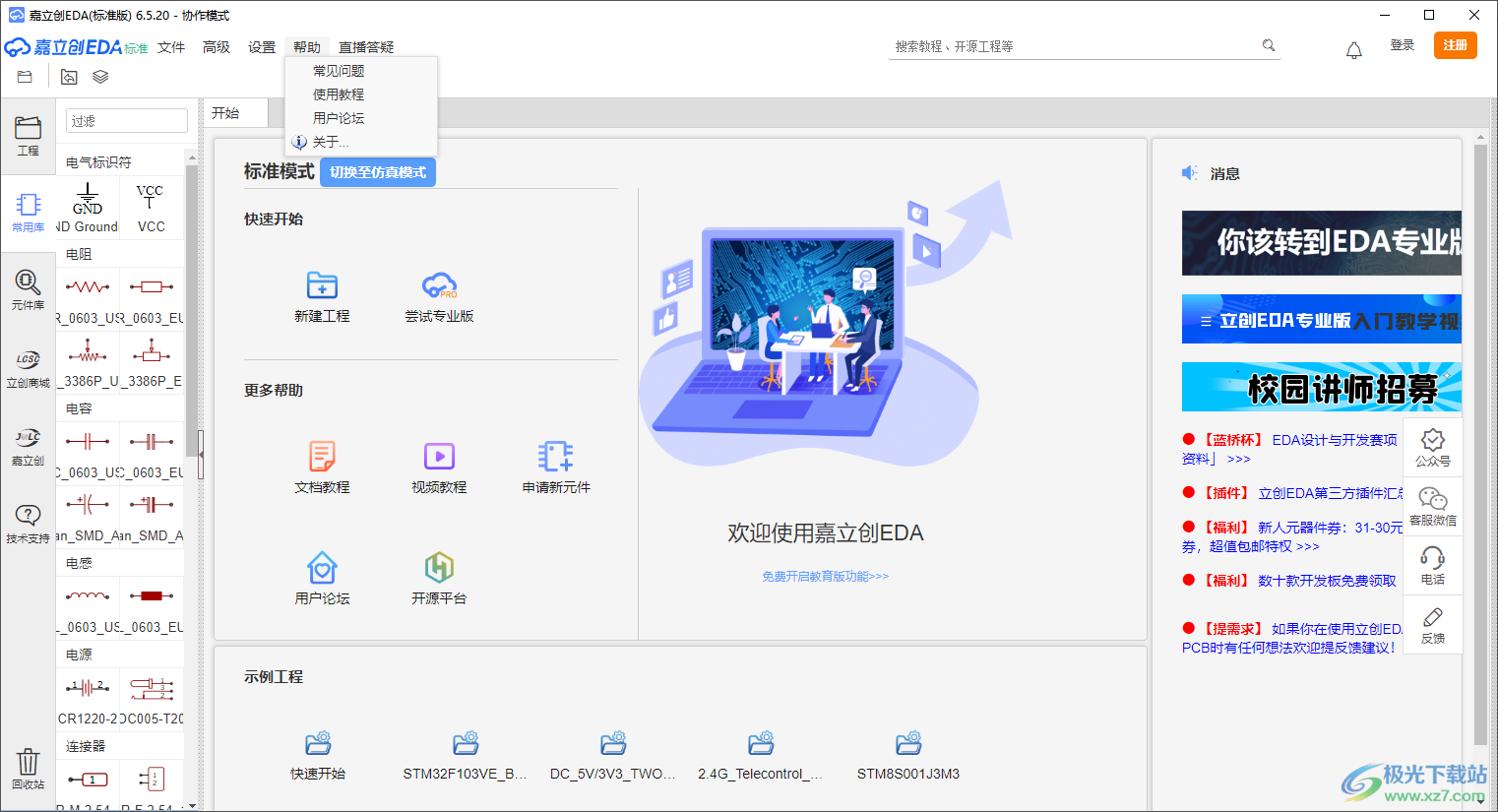Select 关于... from the help menu

point(360,142)
